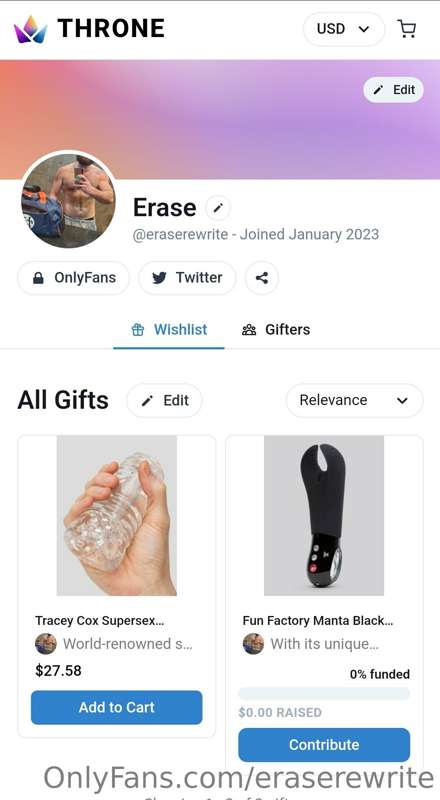Contribute to the Fun Factory Manta
440x800 pixels.
(x=324, y=745)
